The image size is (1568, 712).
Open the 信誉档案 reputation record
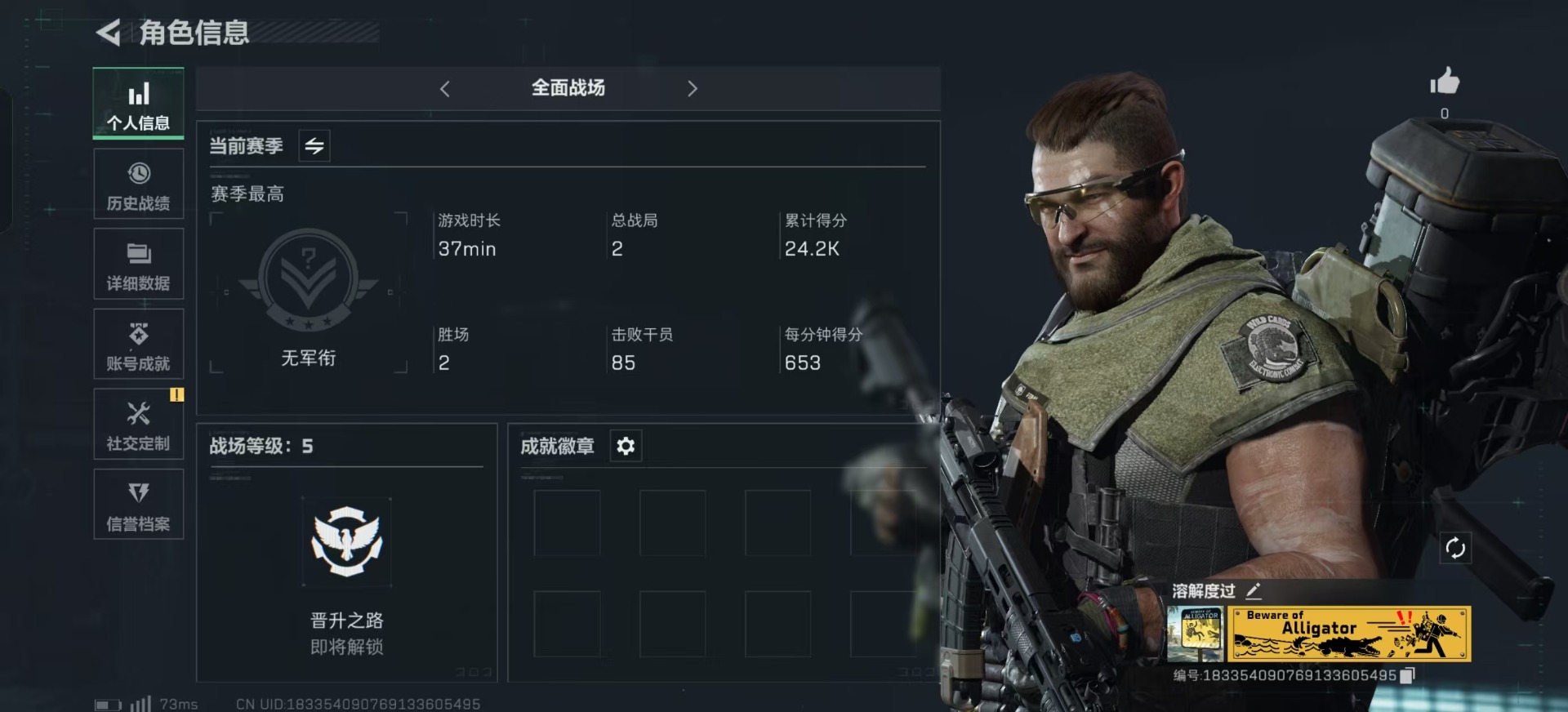tap(138, 504)
